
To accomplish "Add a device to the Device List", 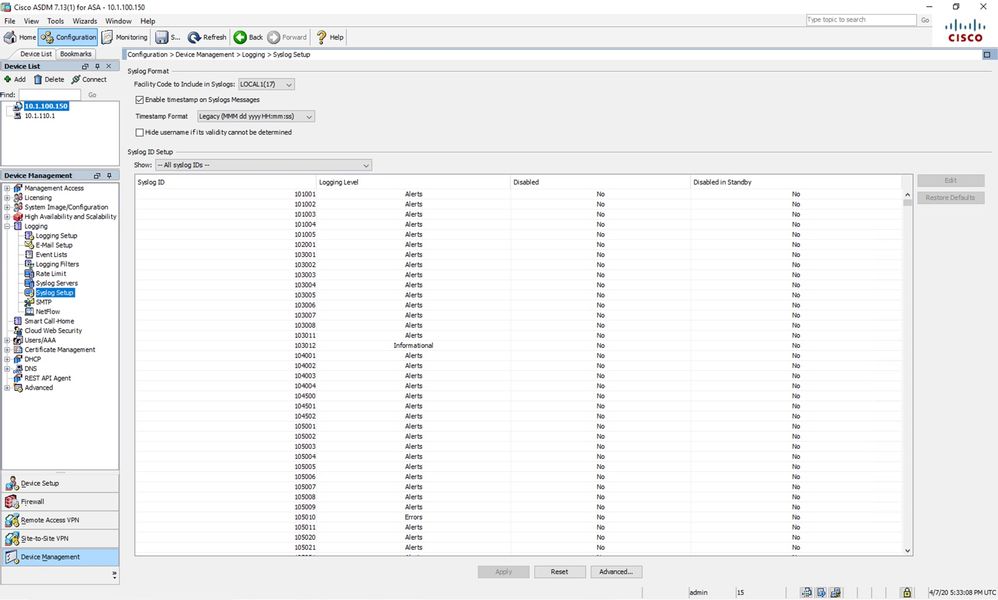I will 15,80.
